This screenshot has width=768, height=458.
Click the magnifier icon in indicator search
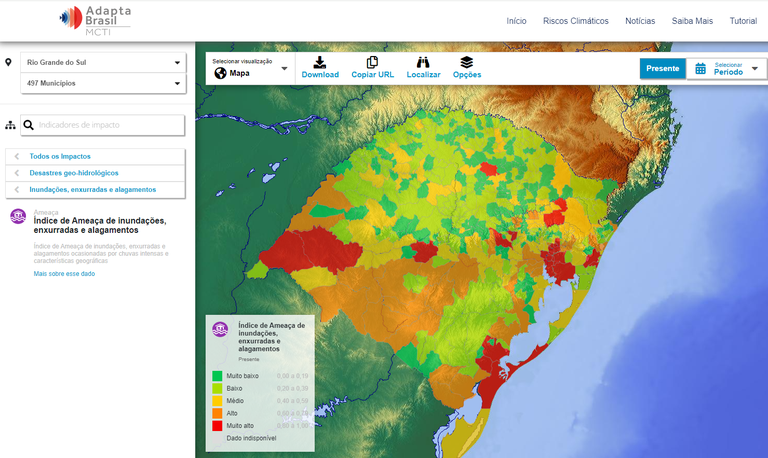pos(29,125)
